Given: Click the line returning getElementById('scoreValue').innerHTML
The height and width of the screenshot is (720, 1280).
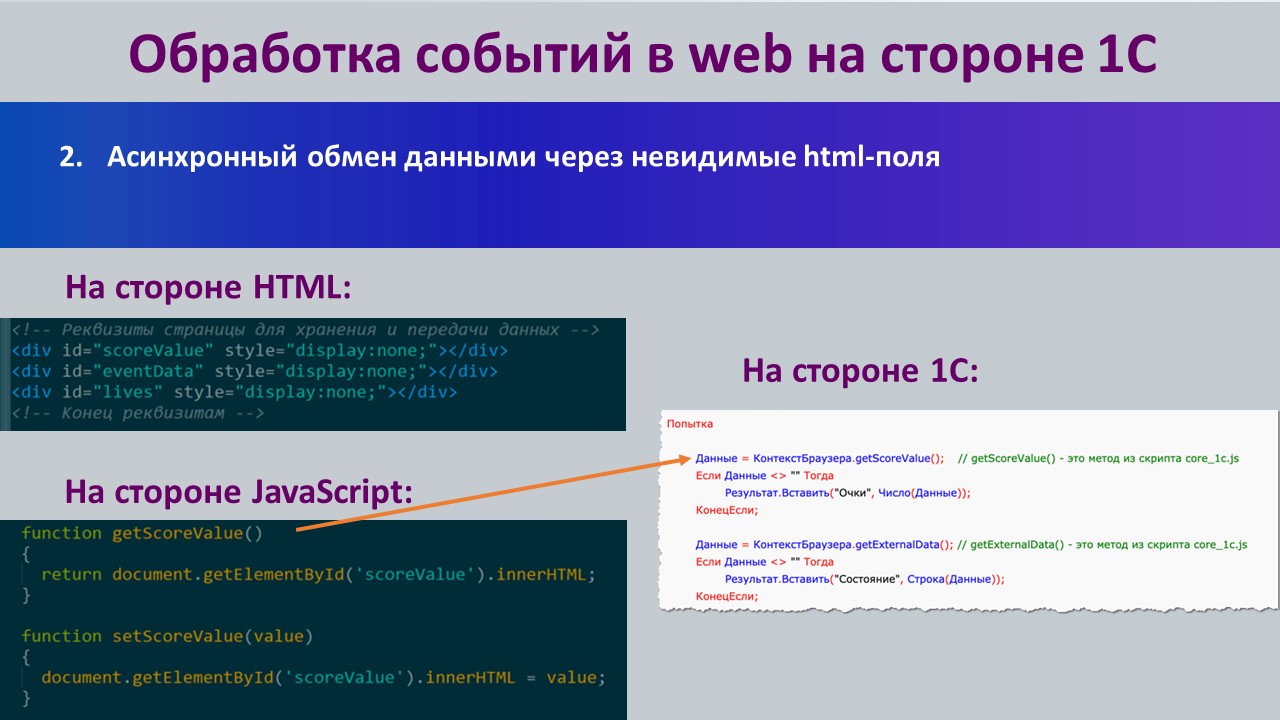Looking at the screenshot, I should (318, 575).
